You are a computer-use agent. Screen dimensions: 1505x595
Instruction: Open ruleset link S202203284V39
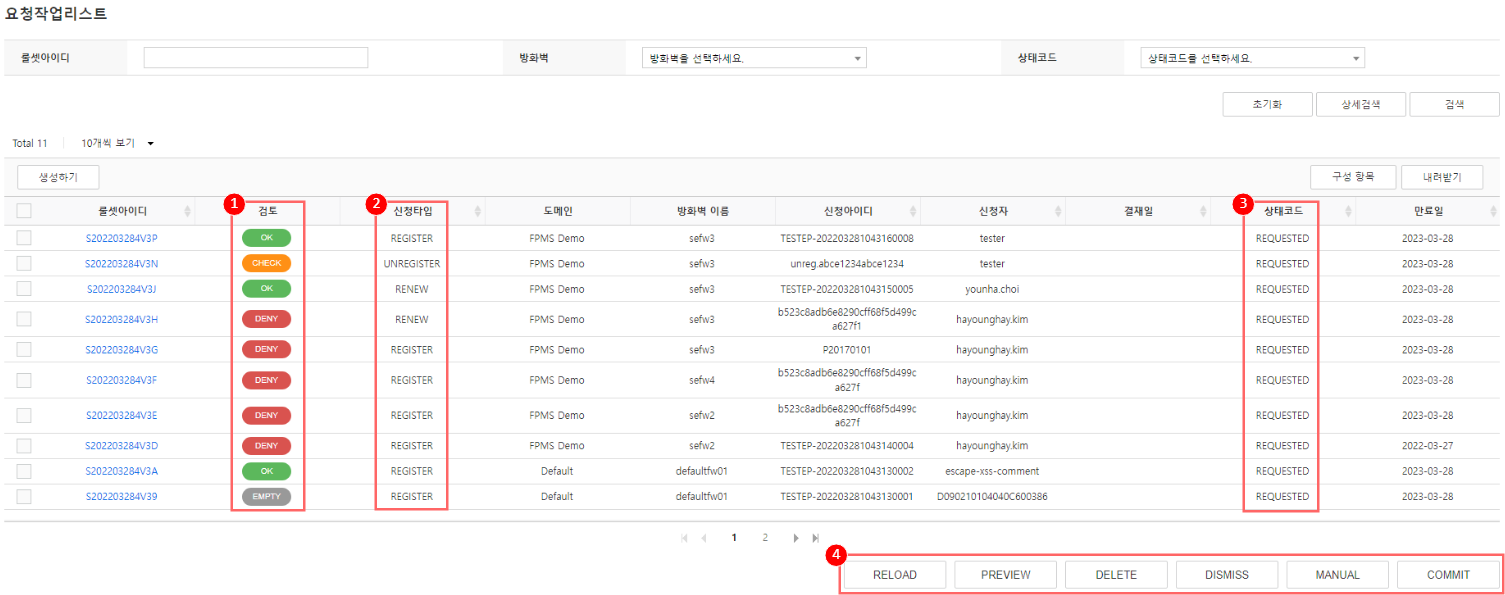point(122,497)
